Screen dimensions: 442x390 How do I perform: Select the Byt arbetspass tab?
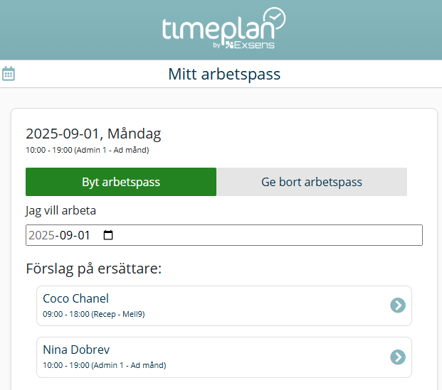121,182
